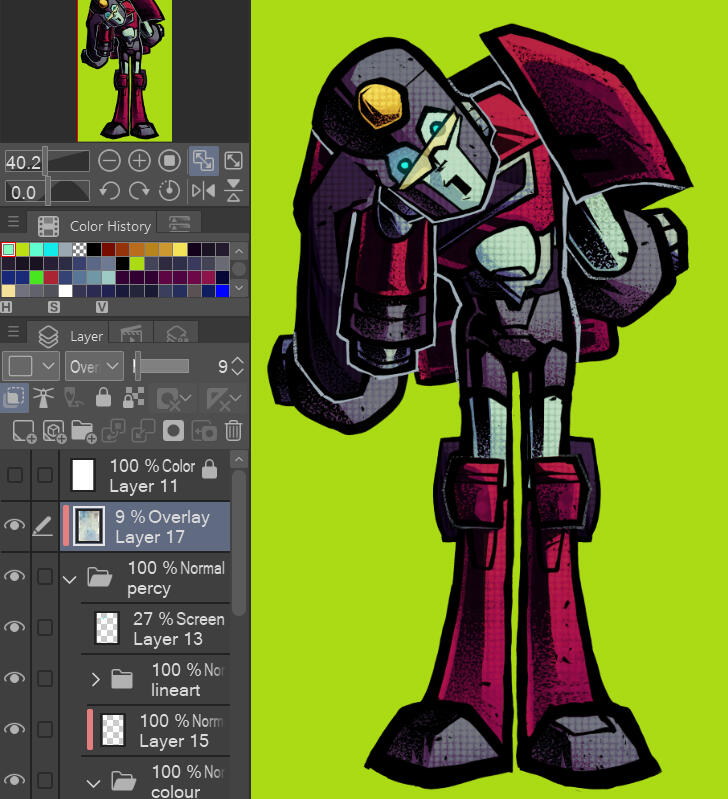Open the ruler visibility dropdown
The height and width of the screenshot is (799, 728).
coord(224,399)
